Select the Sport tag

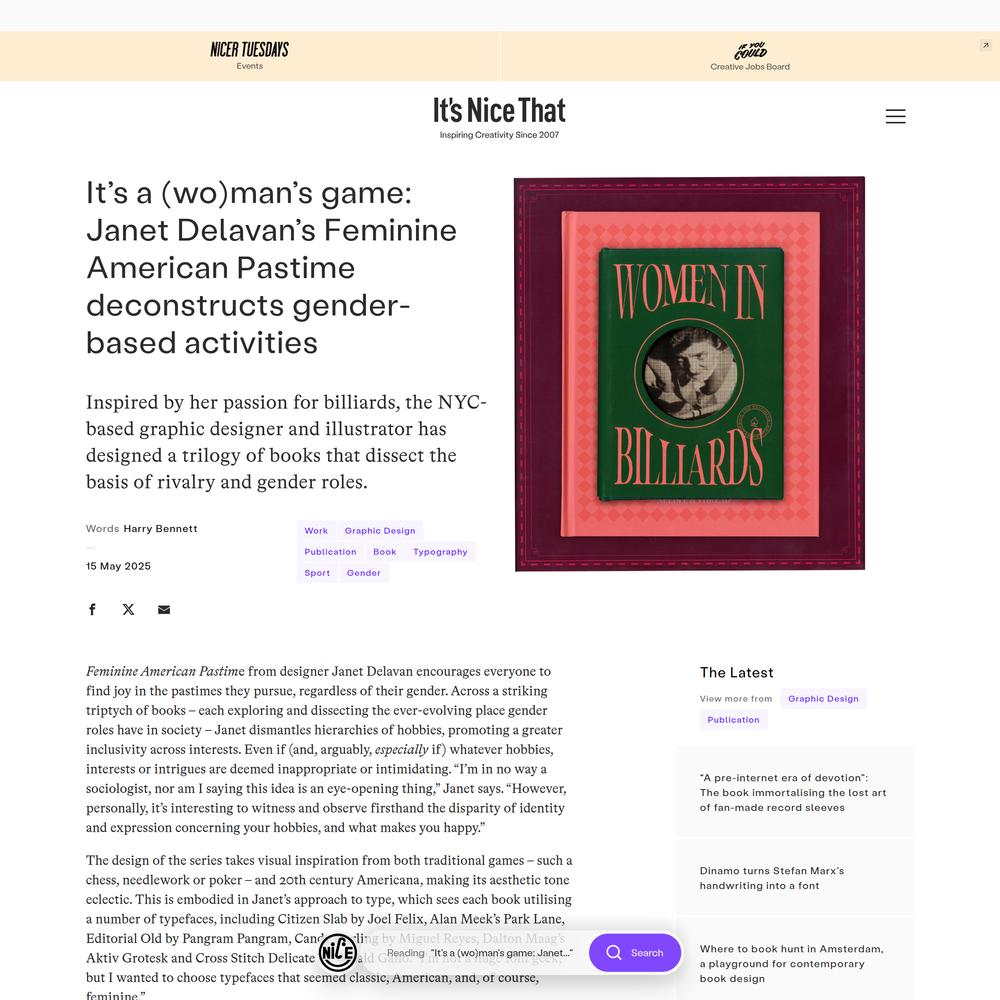317,573
